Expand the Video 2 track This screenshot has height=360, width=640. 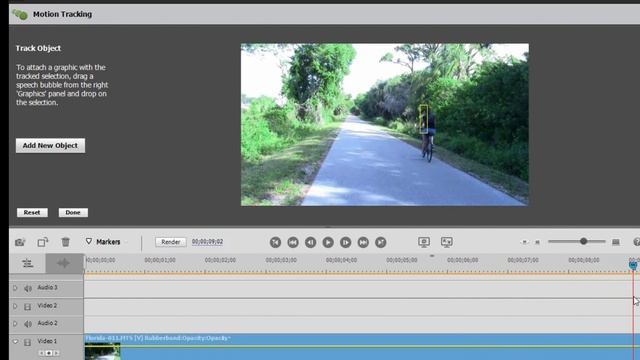tap(15, 306)
